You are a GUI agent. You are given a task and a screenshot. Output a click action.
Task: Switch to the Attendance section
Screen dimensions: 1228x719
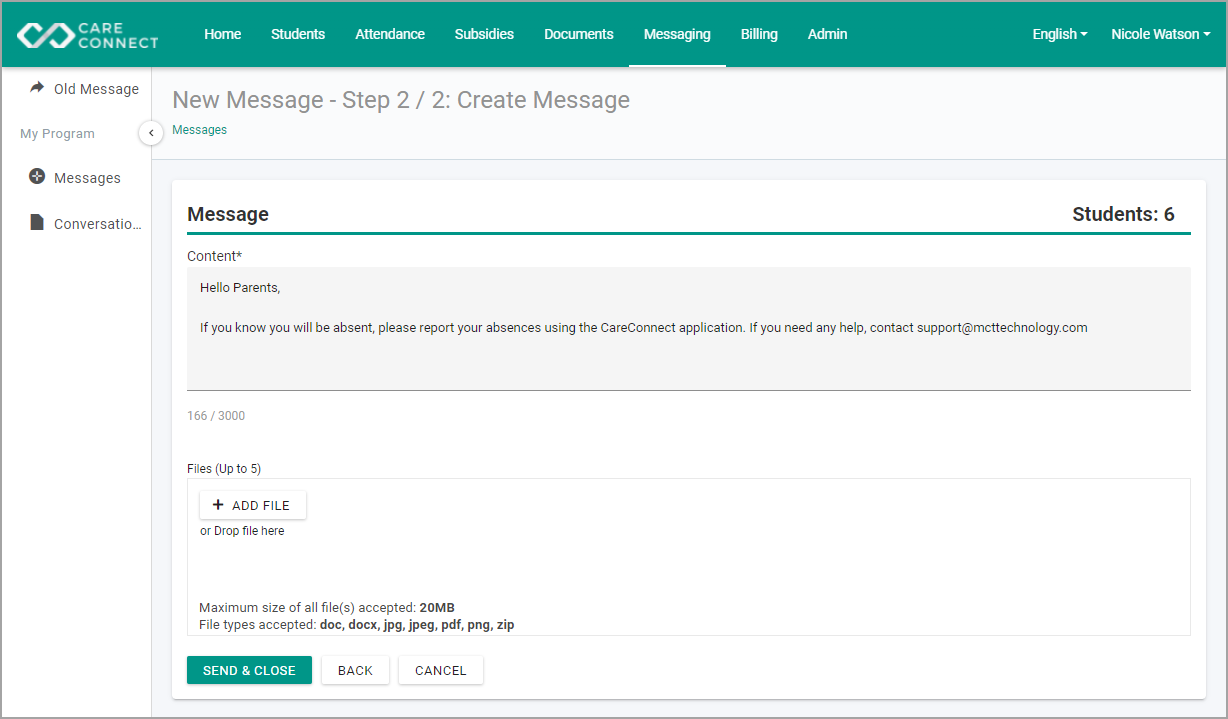tap(390, 34)
